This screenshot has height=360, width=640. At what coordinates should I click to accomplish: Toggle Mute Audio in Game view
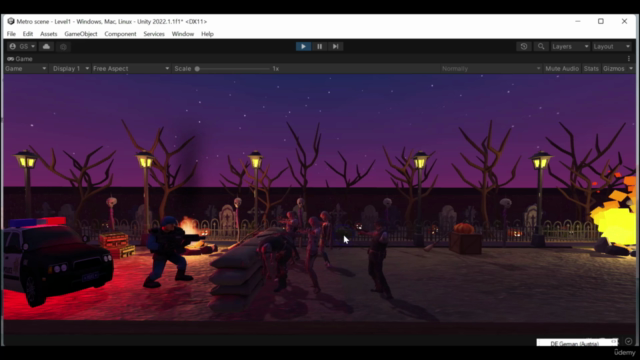tap(562, 69)
